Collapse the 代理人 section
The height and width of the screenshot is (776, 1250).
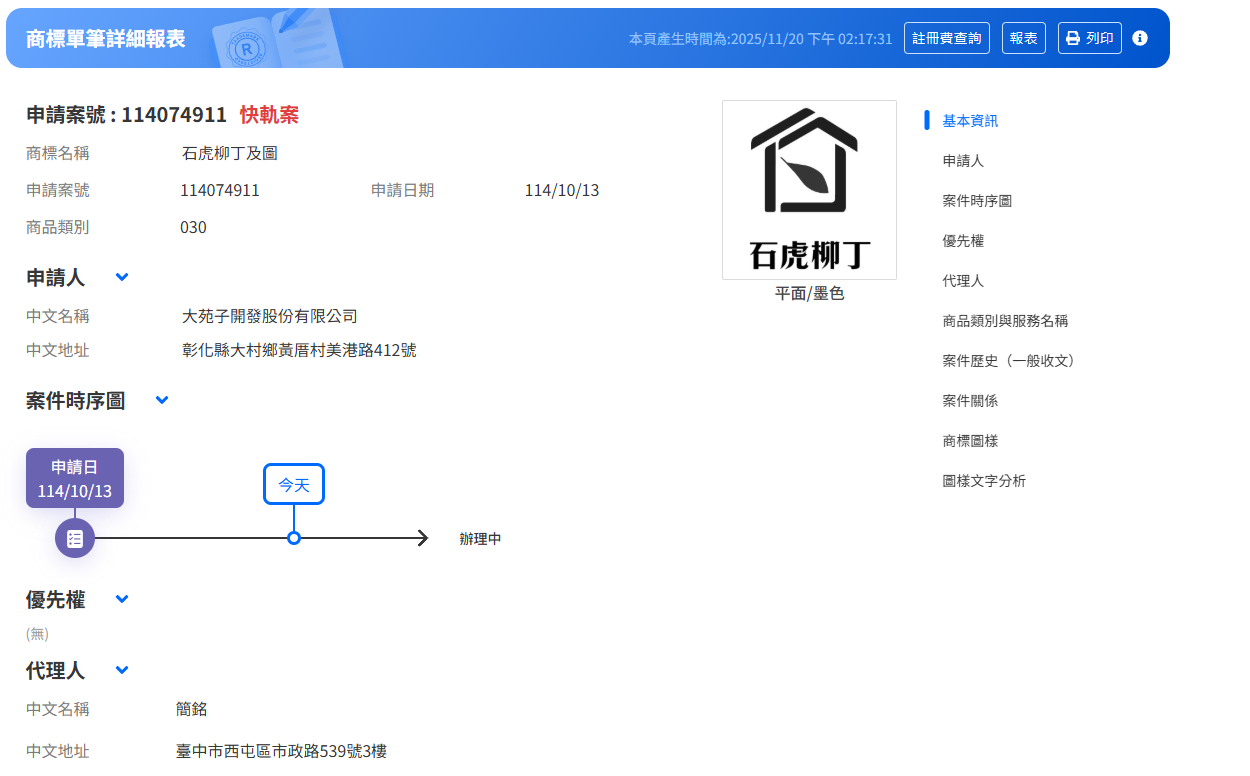pos(121,670)
